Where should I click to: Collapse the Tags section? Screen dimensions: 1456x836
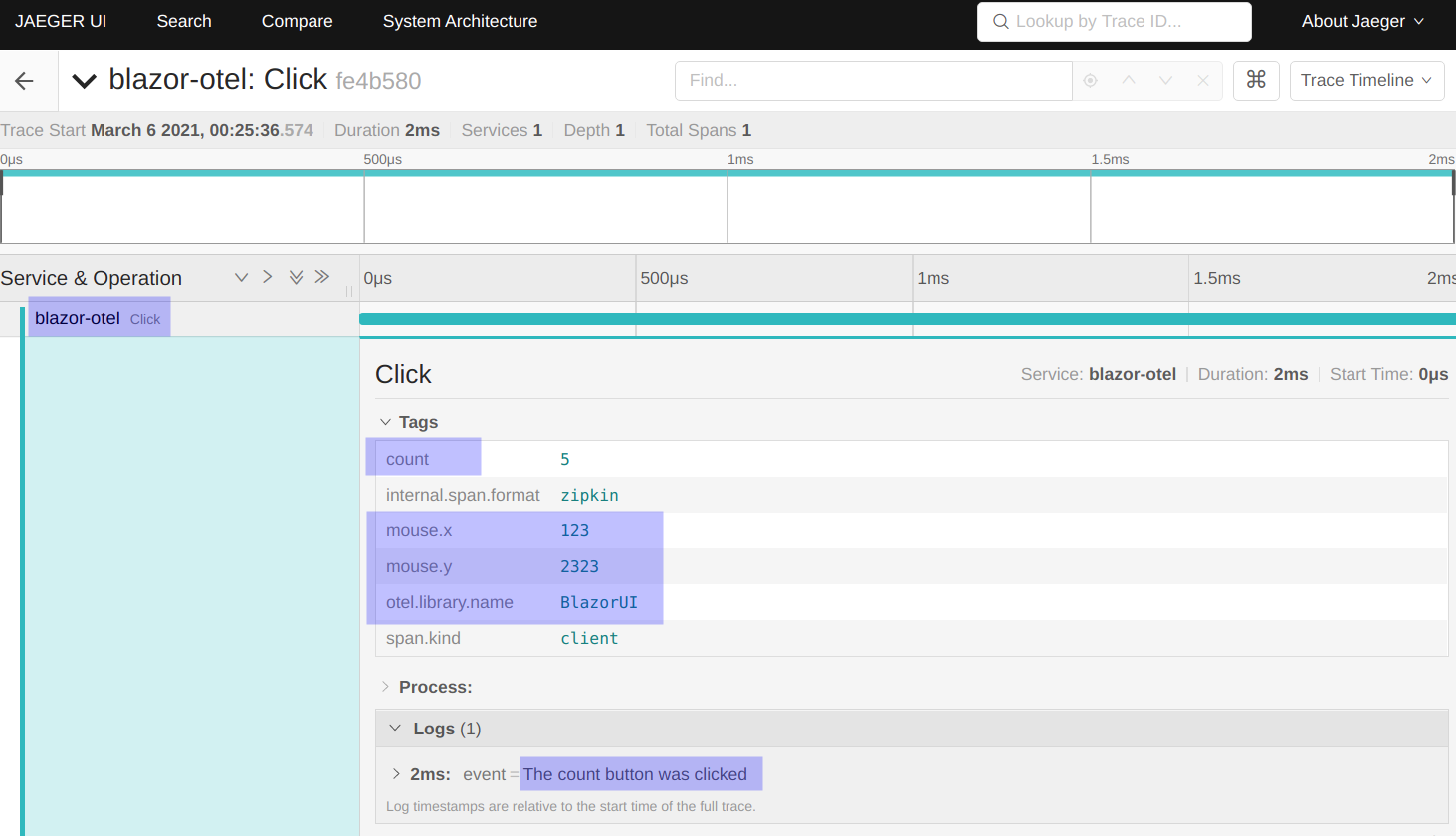point(409,422)
